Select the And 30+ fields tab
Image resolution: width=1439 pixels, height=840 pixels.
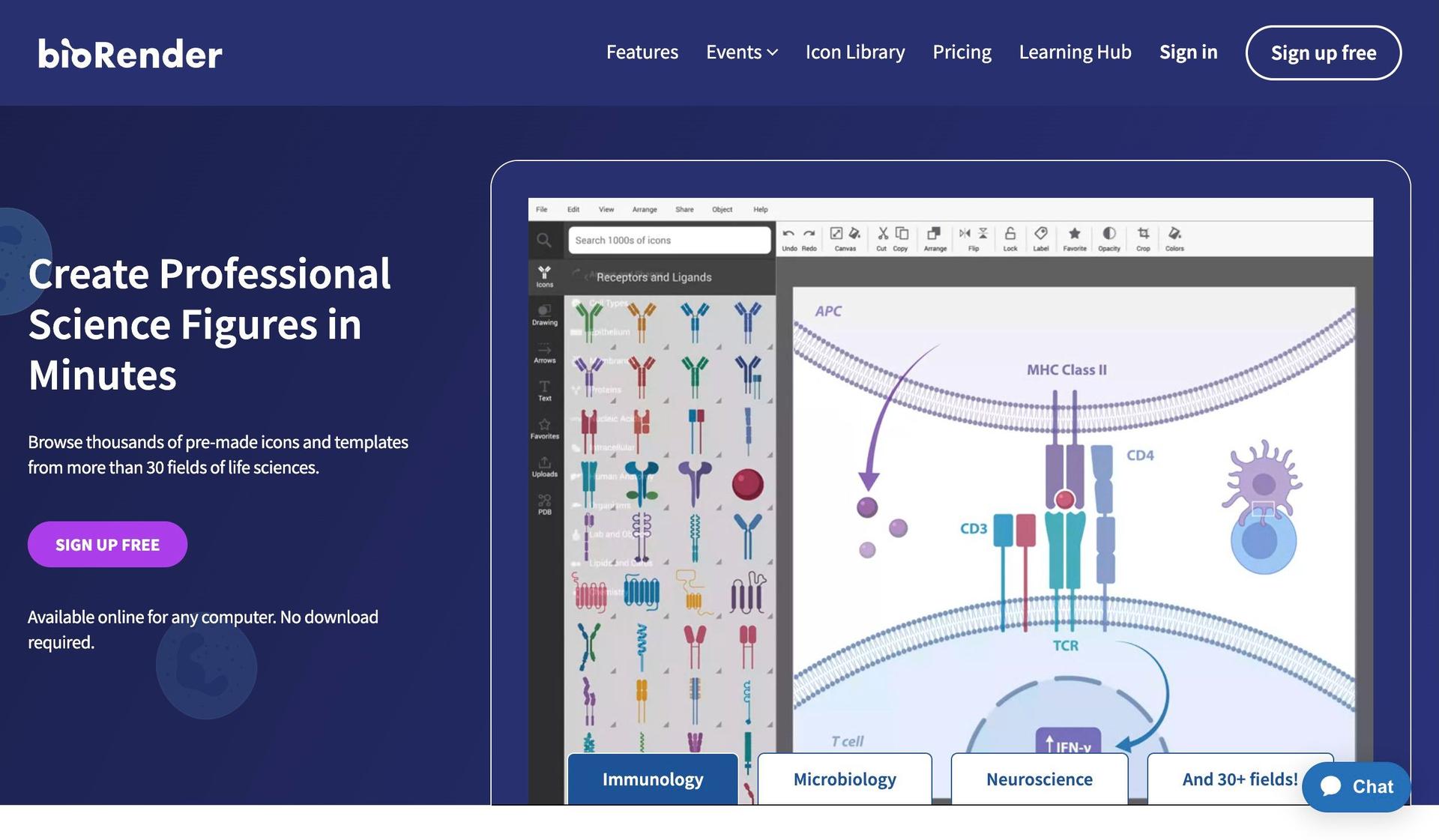1240,779
